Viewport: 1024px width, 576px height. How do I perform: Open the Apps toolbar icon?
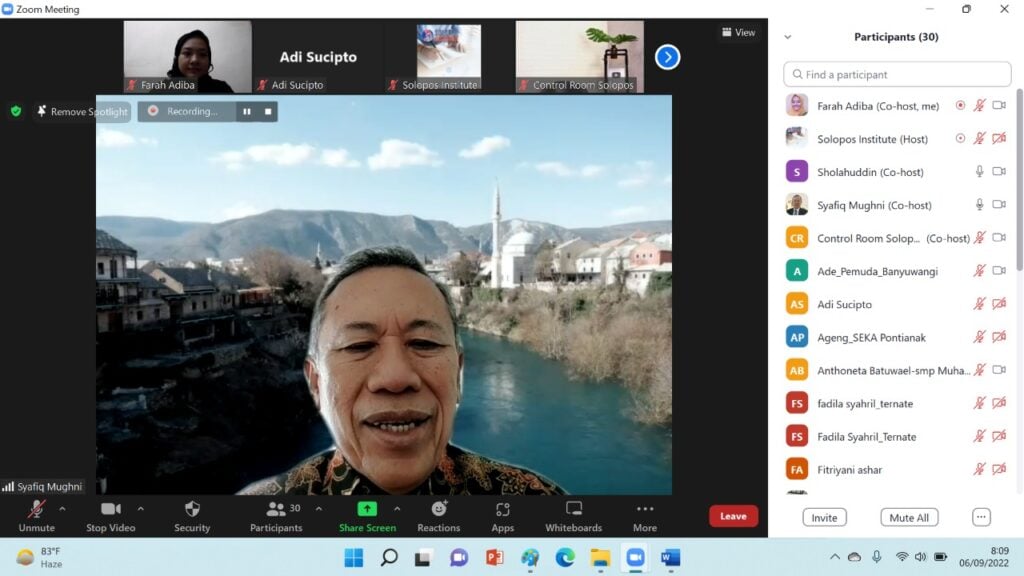(502, 516)
